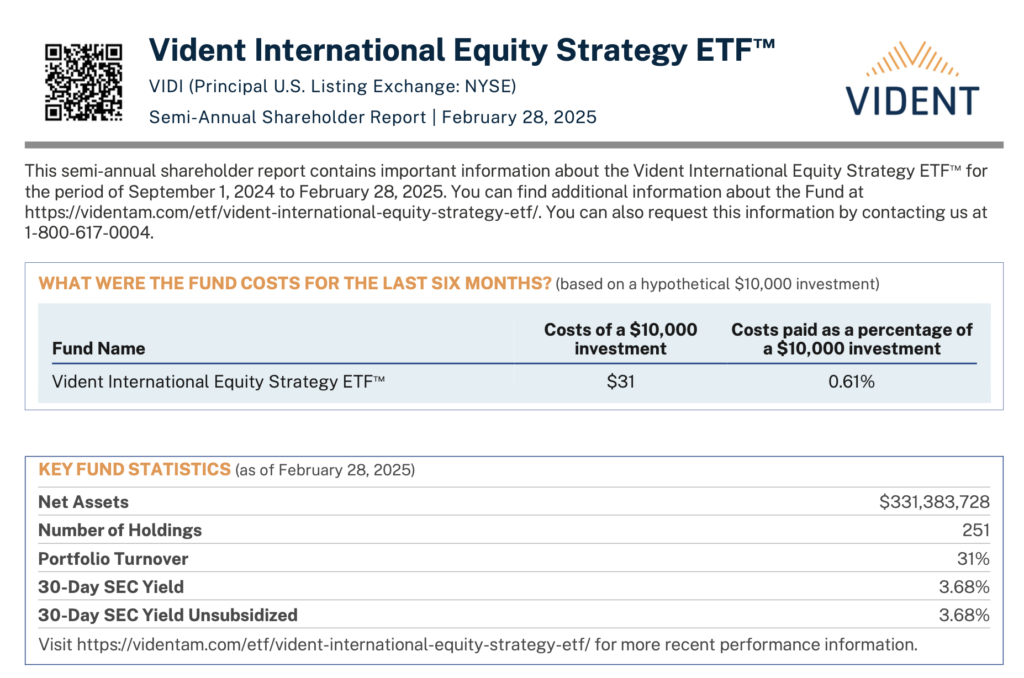Click the 30-Day SEC Yield row label
Screen dimensions: 1024x678
tap(111, 587)
